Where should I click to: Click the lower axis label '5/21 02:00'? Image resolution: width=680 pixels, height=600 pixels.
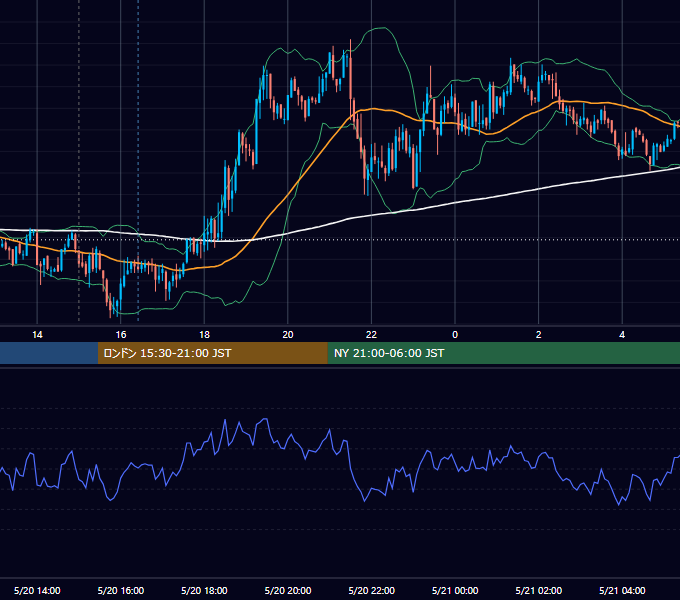tap(539, 590)
